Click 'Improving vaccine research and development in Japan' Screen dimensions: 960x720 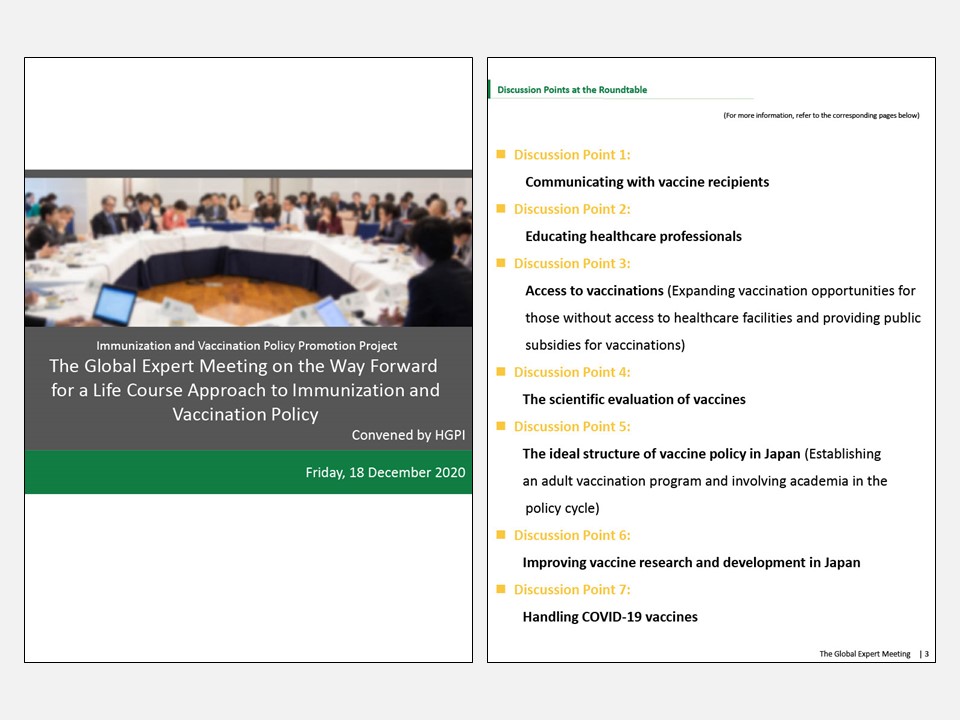point(691,562)
